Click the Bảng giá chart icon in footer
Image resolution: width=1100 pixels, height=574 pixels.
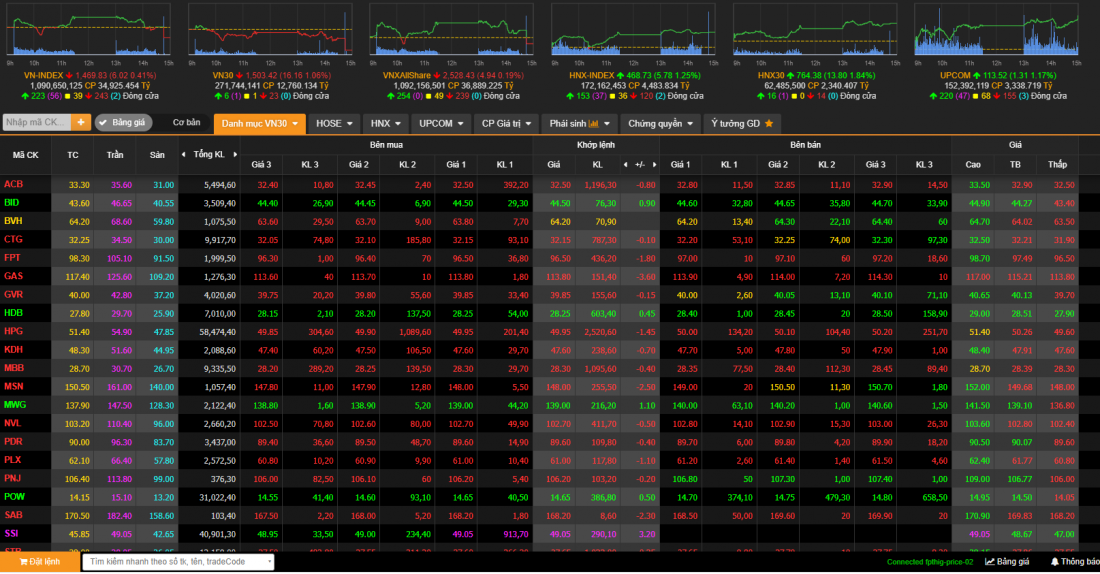pyautogui.click(x=1007, y=562)
